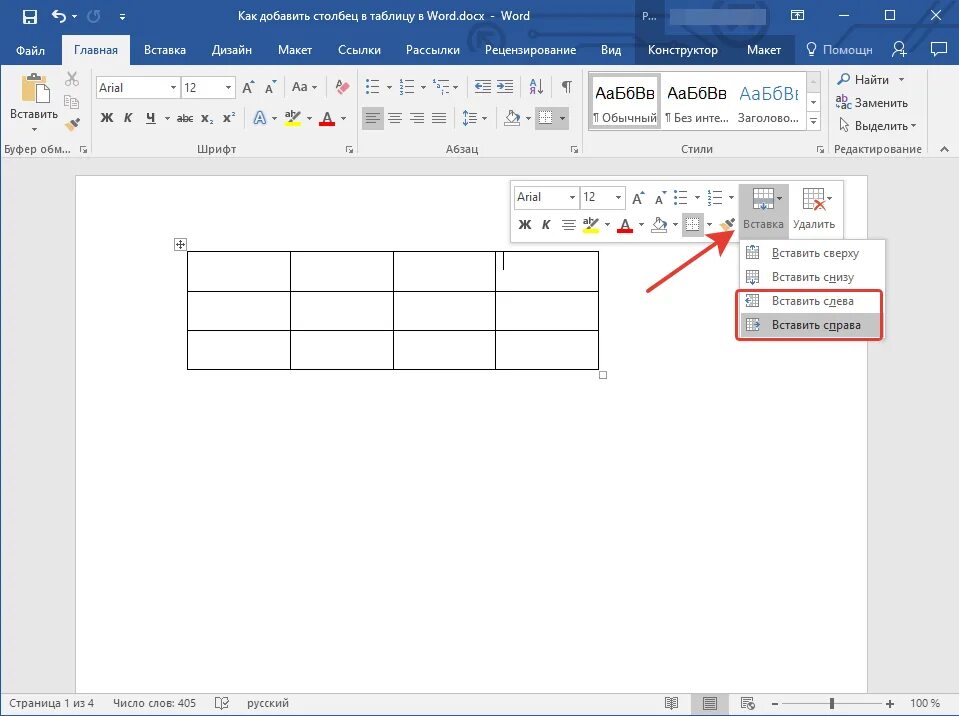
Task: Select the Format Painter brush in ribbon
Action: (x=73, y=124)
